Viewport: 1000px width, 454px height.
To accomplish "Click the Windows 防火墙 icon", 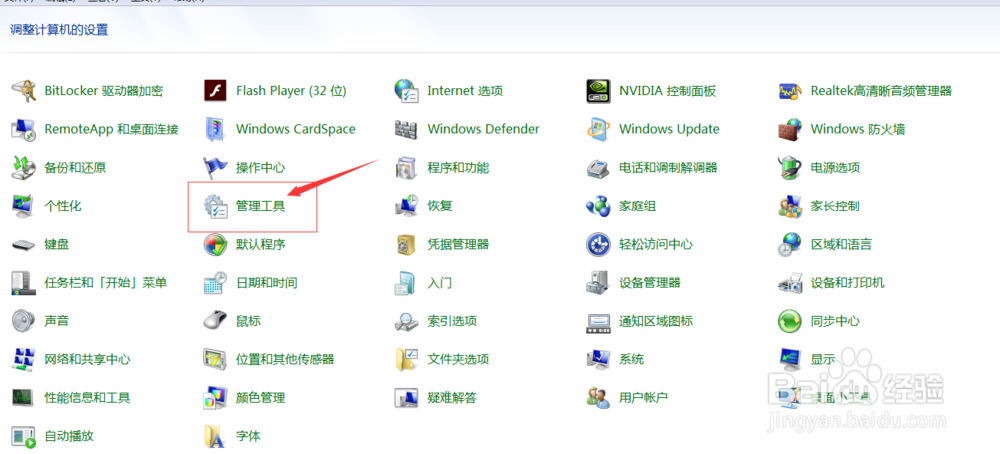I will click(790, 129).
